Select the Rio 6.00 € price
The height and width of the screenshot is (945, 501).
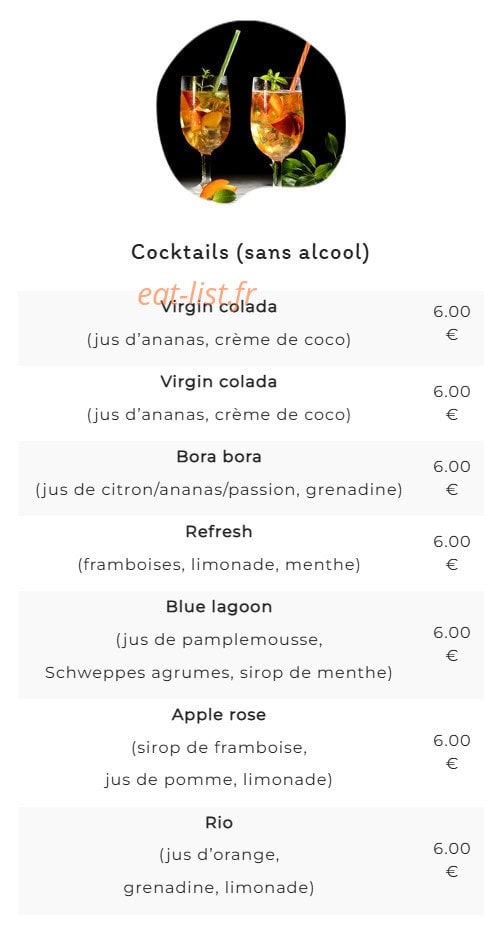(x=452, y=859)
